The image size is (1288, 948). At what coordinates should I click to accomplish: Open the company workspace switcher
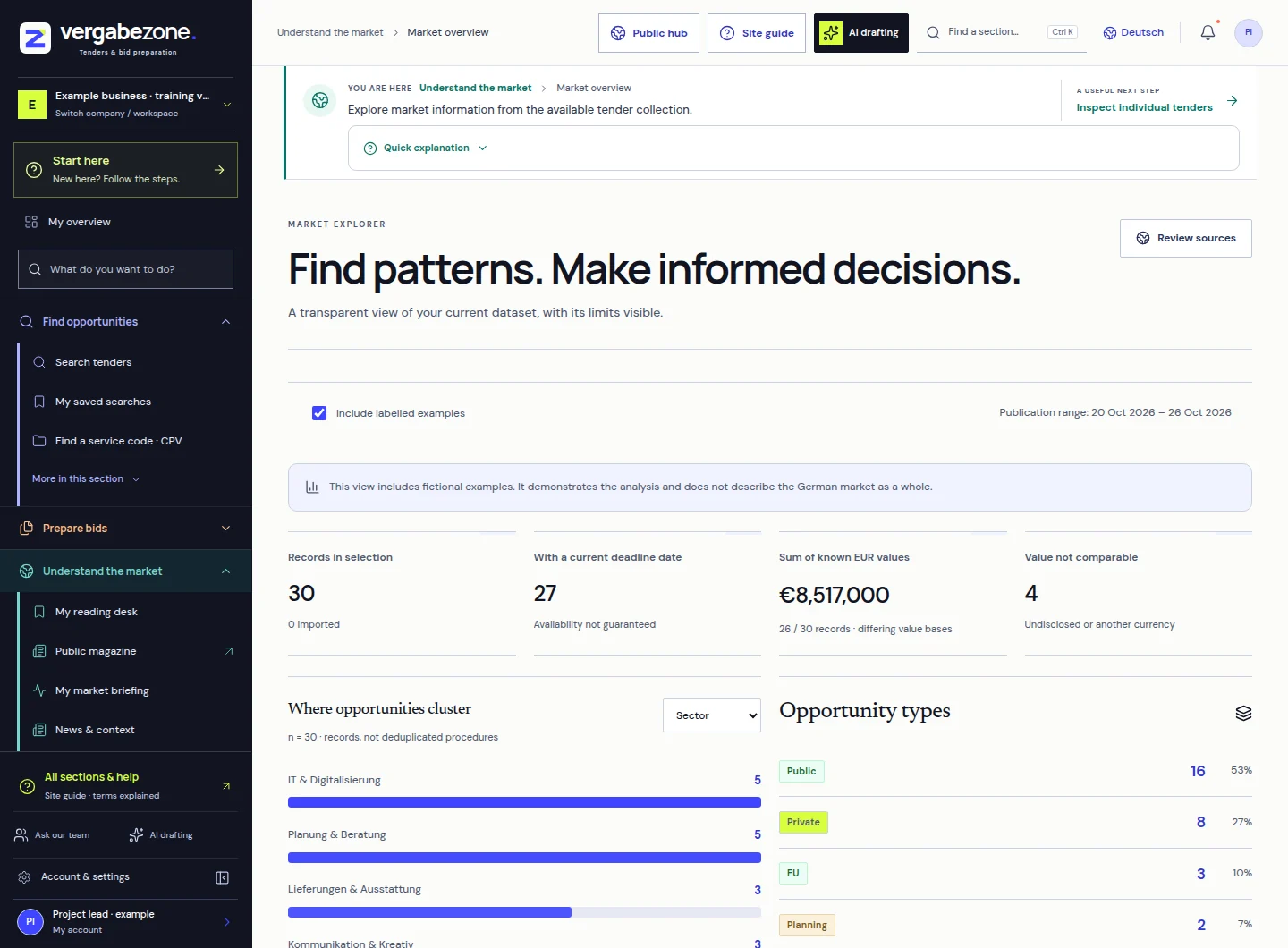click(125, 104)
